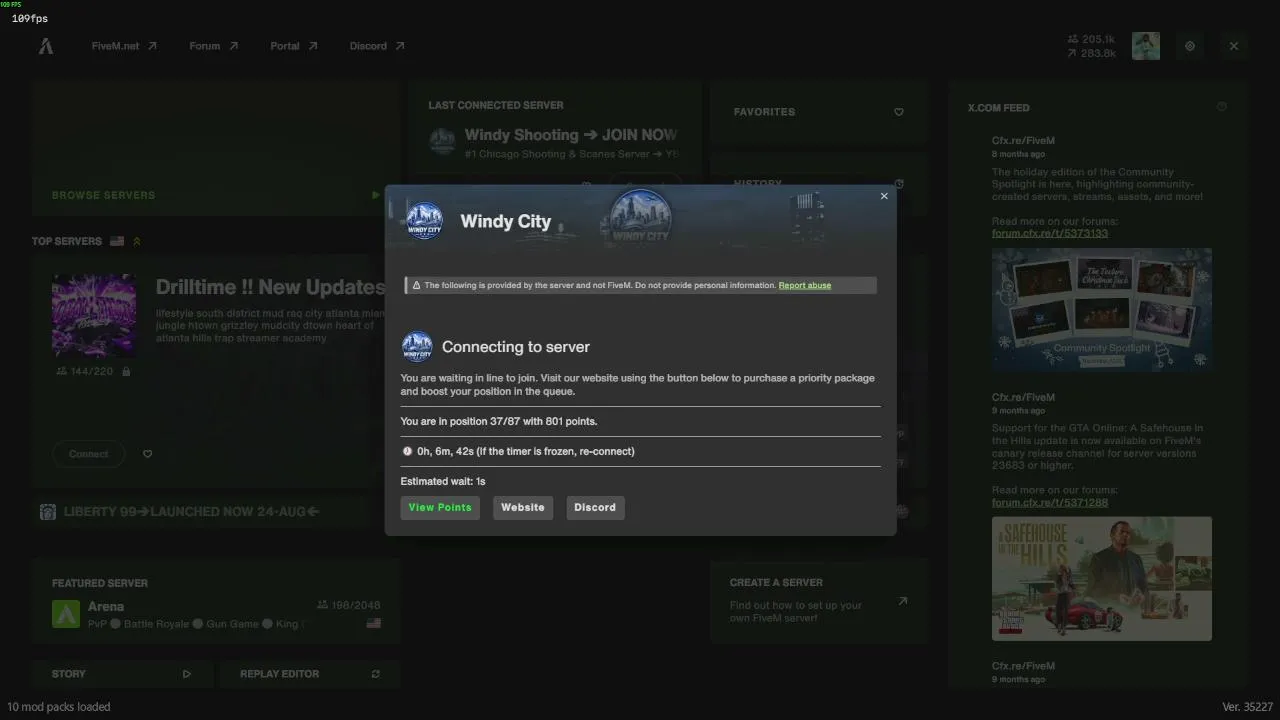The height and width of the screenshot is (720, 1280).
Task: Open the Community Spotlight feed image
Action: pos(1102,310)
